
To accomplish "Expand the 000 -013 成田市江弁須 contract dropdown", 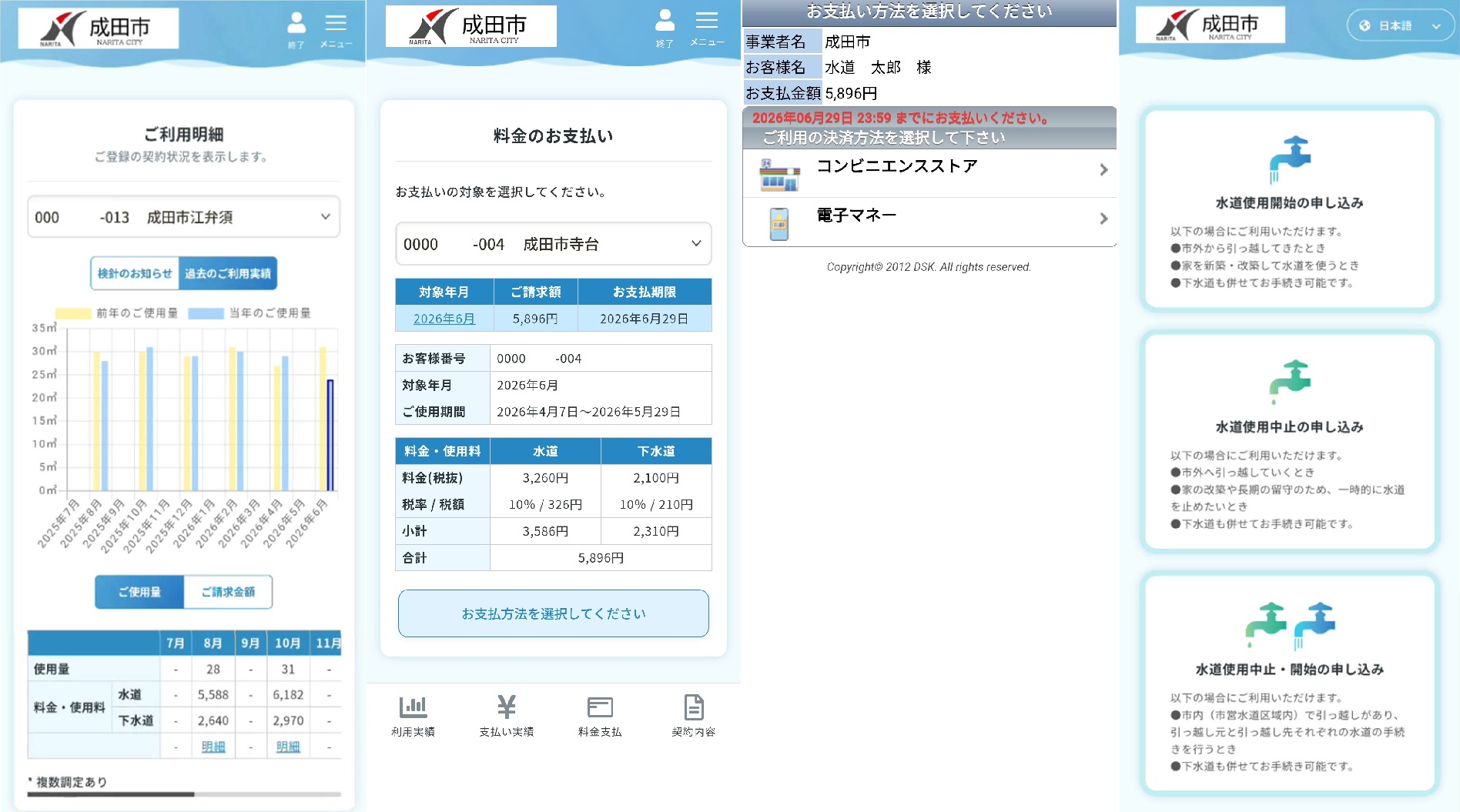I will 184,217.
